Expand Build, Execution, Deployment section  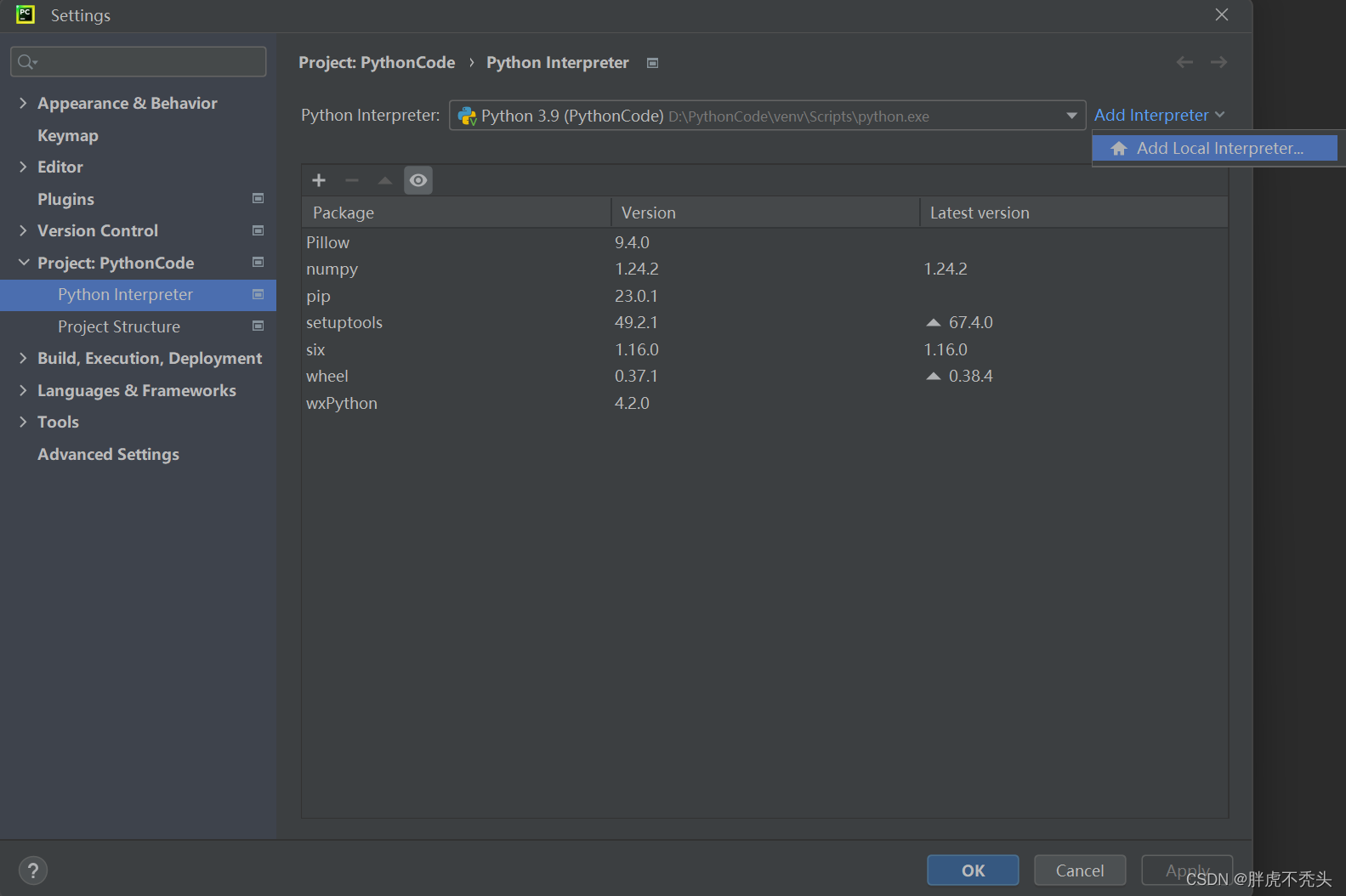23,358
